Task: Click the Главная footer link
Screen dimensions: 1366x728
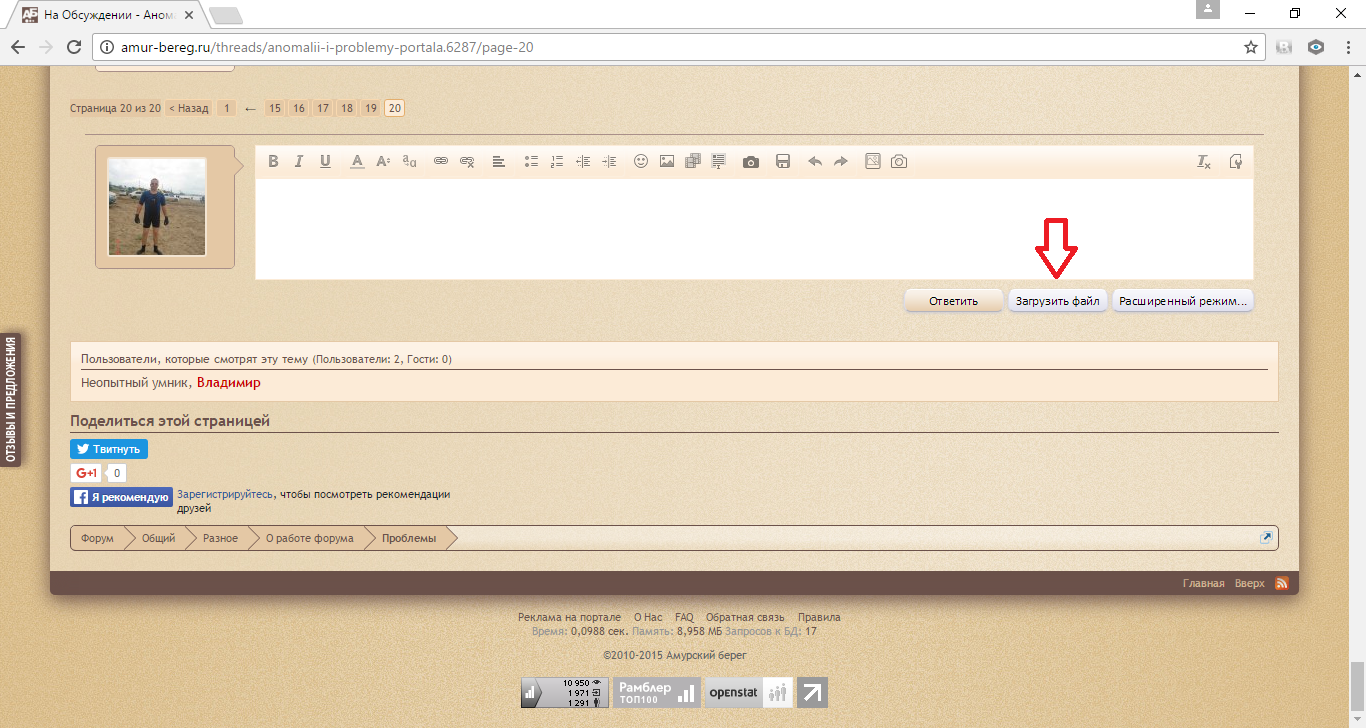Action: coord(1204,583)
